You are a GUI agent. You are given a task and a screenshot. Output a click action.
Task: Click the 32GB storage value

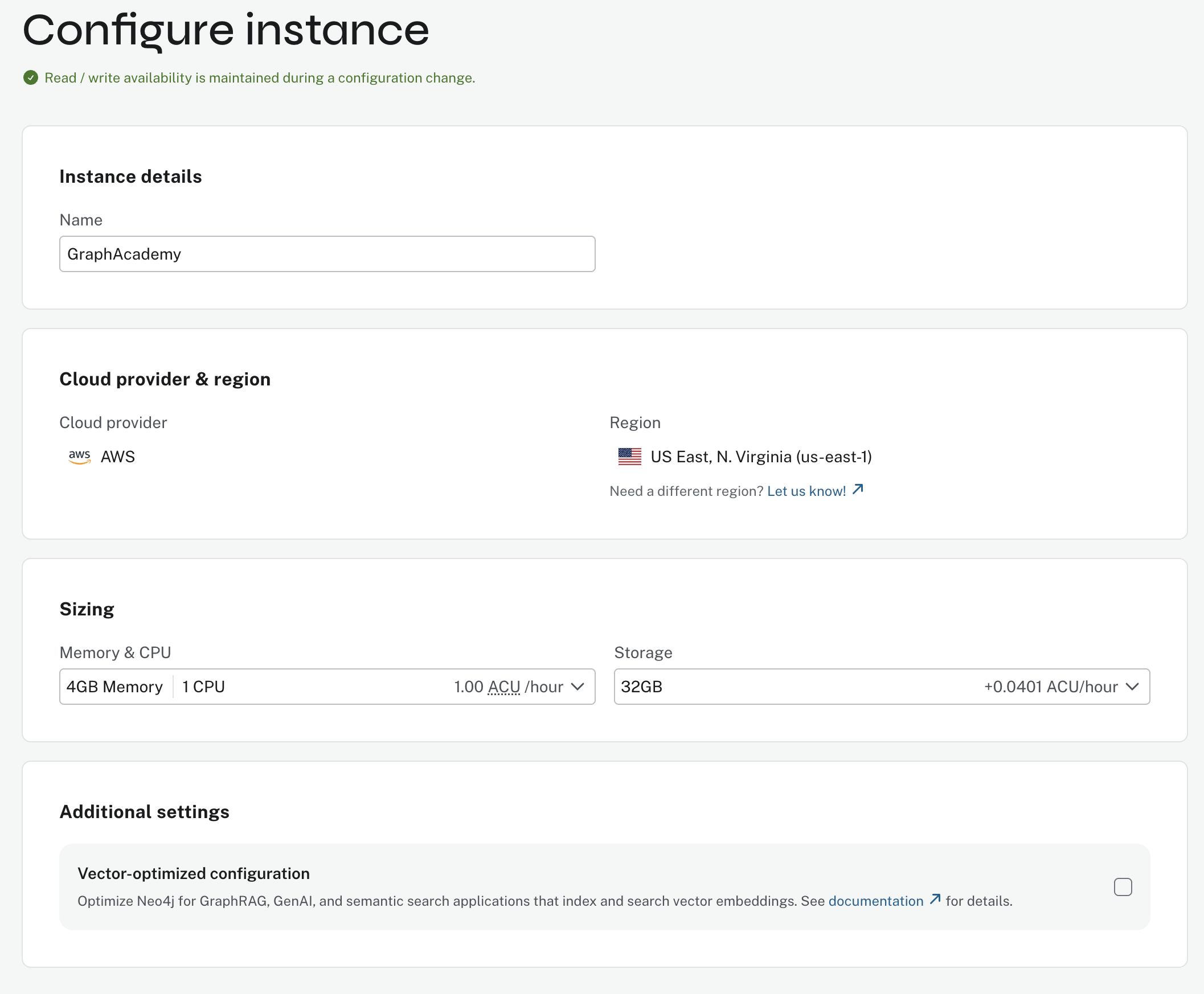tap(641, 687)
